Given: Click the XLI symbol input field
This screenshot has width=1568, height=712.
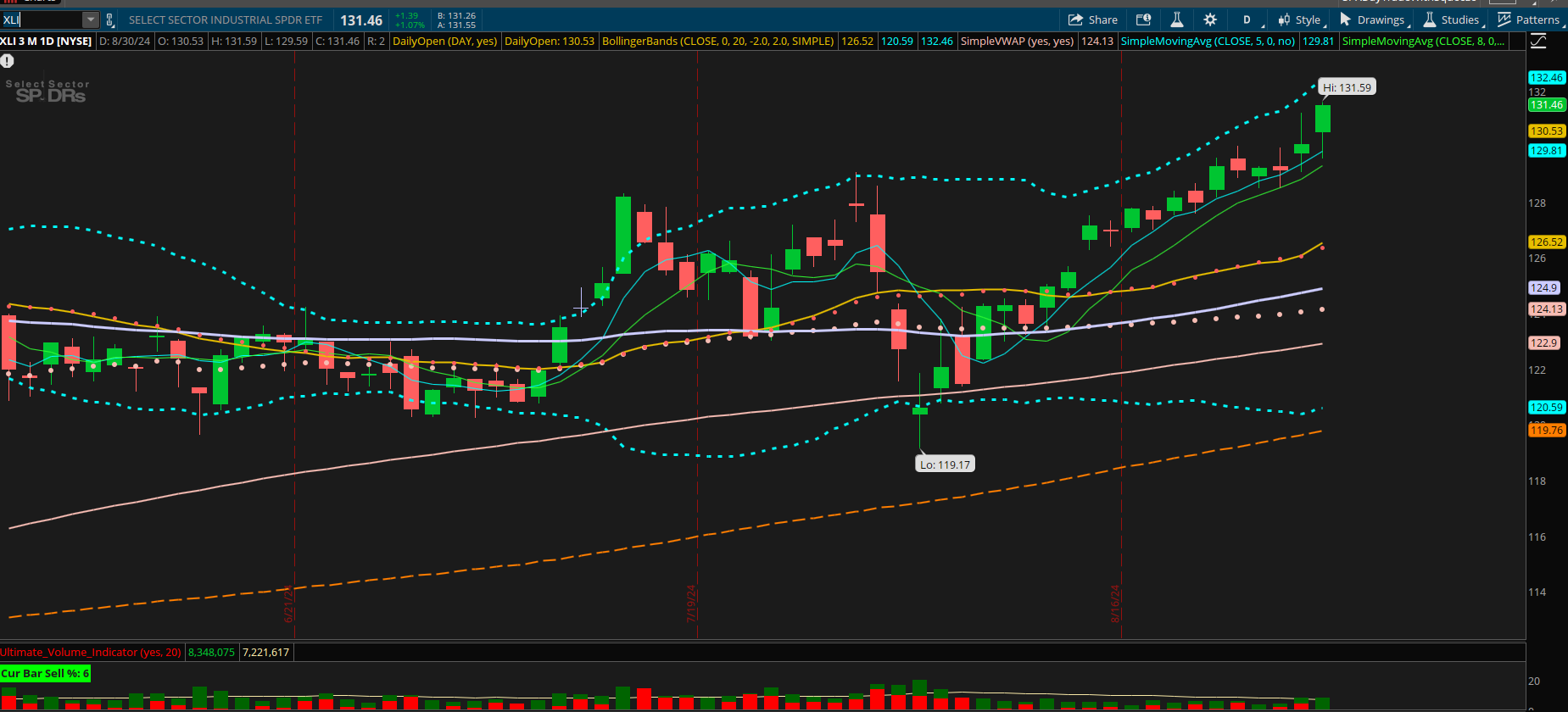Looking at the screenshot, I should (x=42, y=19).
